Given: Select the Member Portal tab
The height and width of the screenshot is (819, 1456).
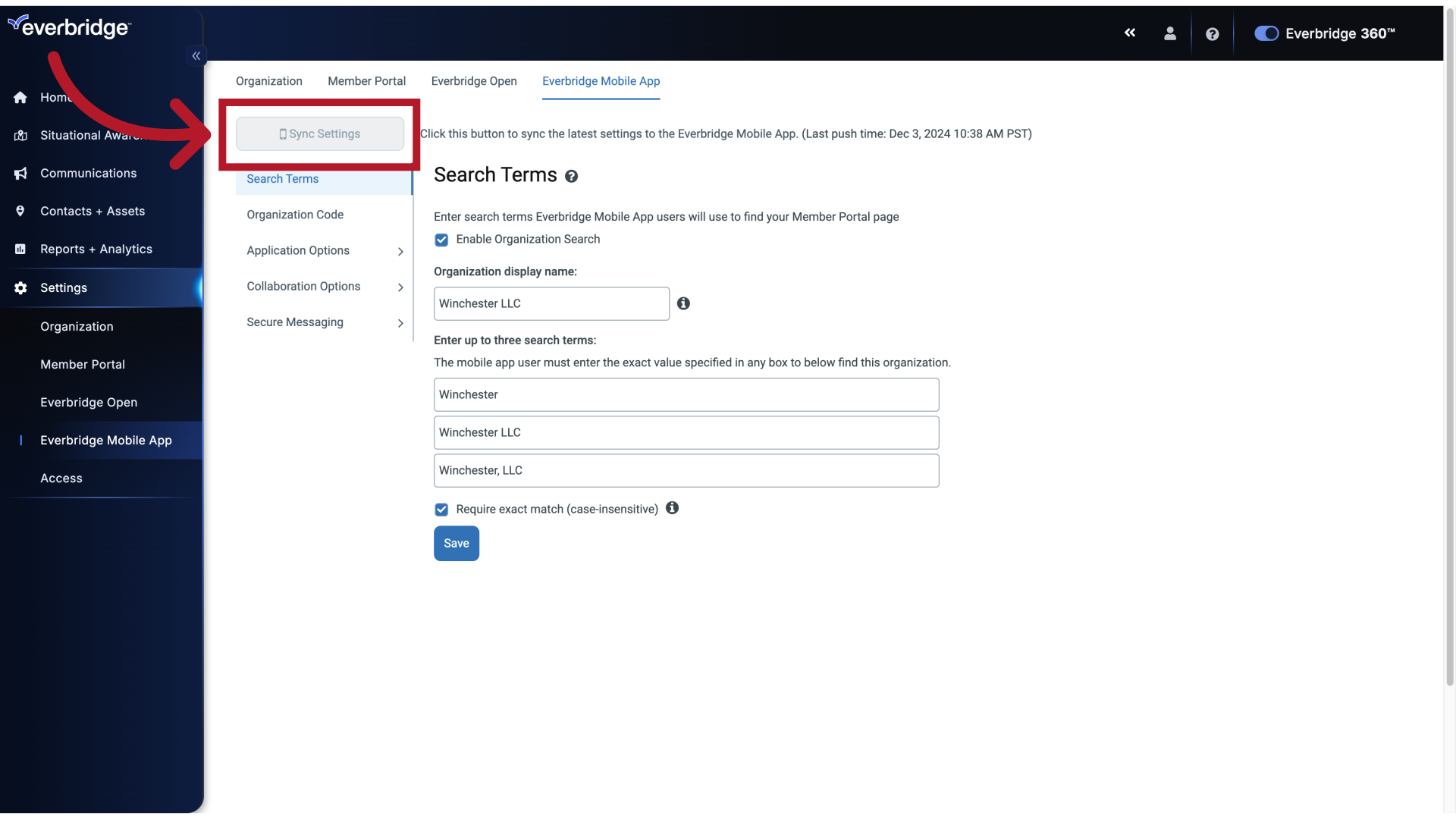Looking at the screenshot, I should click(x=367, y=81).
